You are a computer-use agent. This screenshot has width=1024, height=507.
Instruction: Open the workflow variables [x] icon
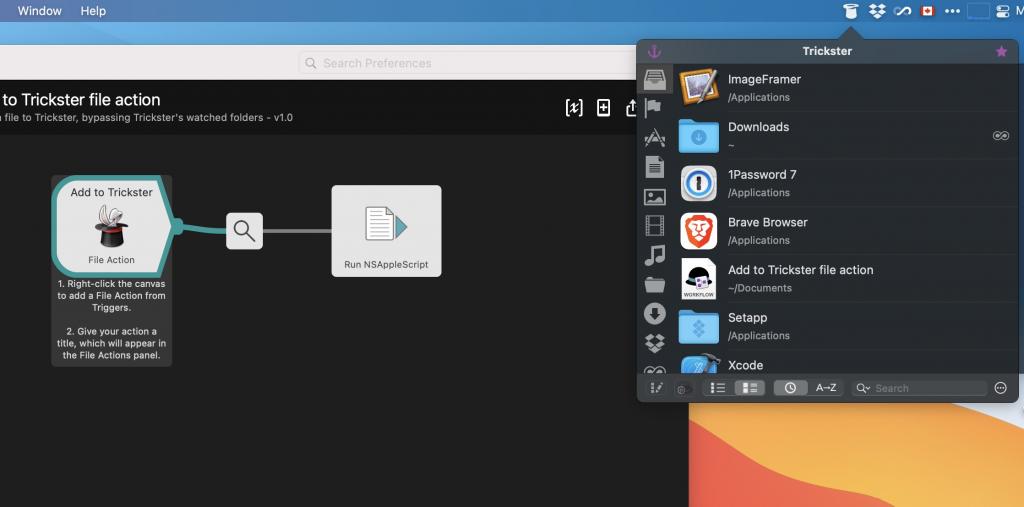tap(574, 108)
